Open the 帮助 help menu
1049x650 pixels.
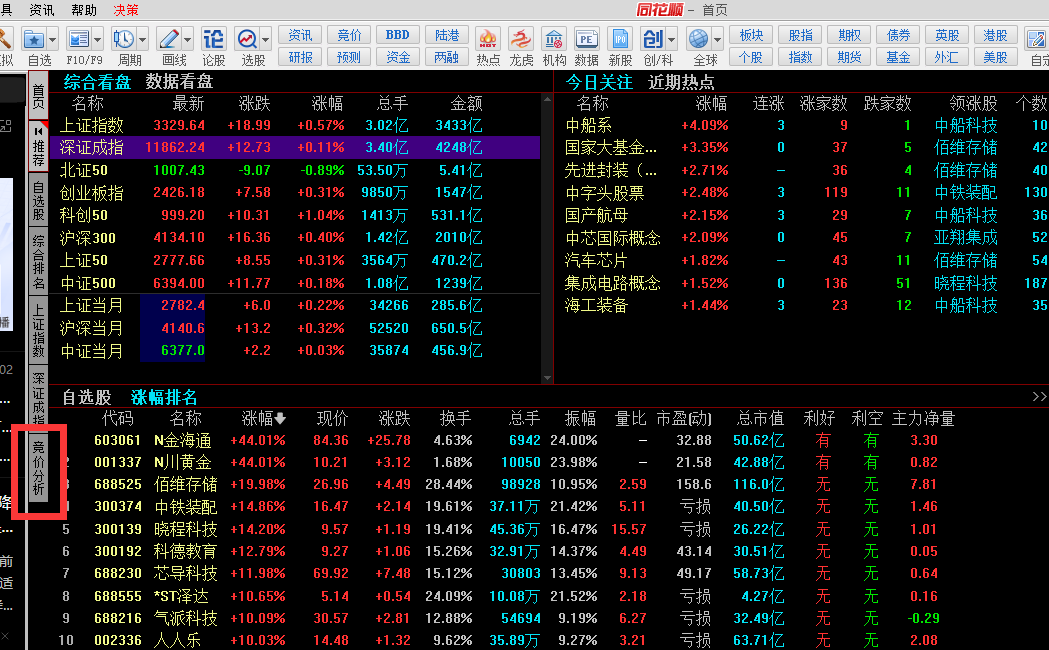point(84,10)
